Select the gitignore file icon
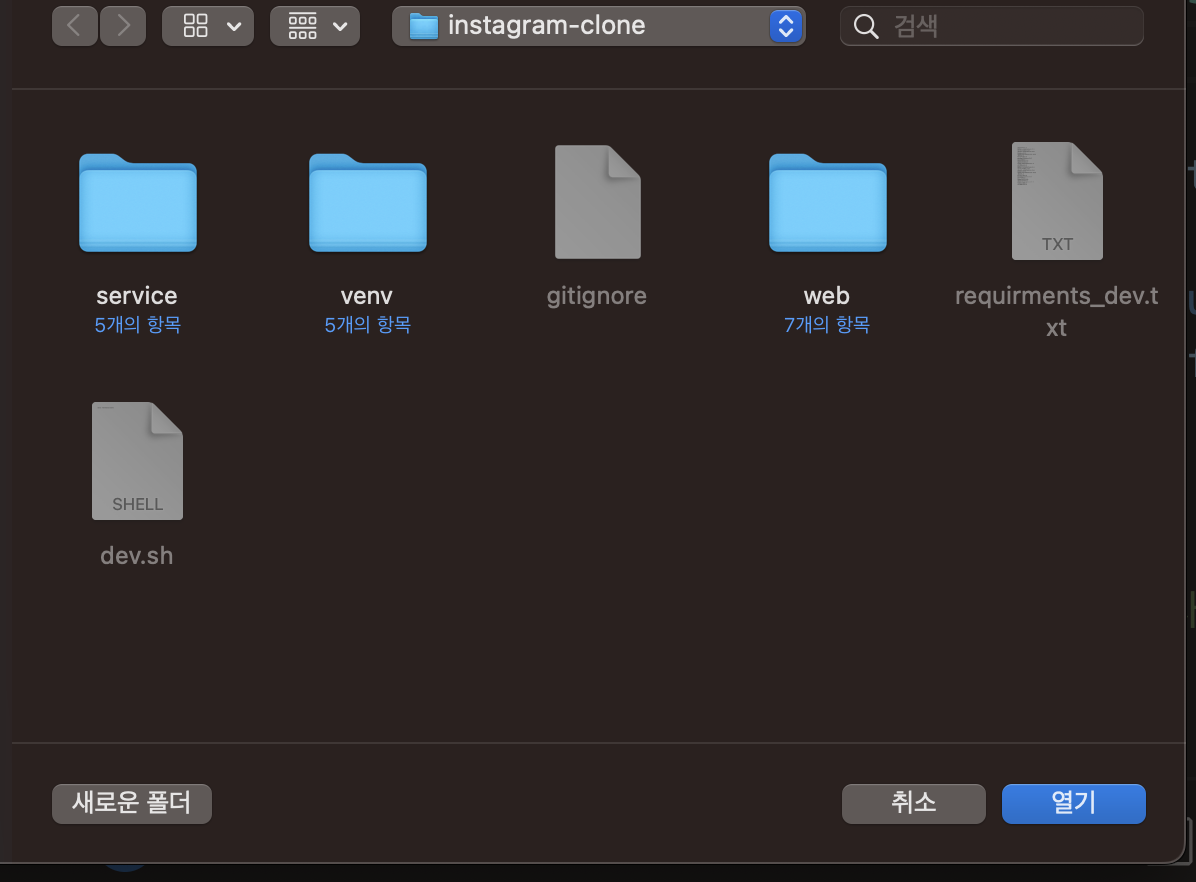Image resolution: width=1196 pixels, height=882 pixels. click(597, 202)
